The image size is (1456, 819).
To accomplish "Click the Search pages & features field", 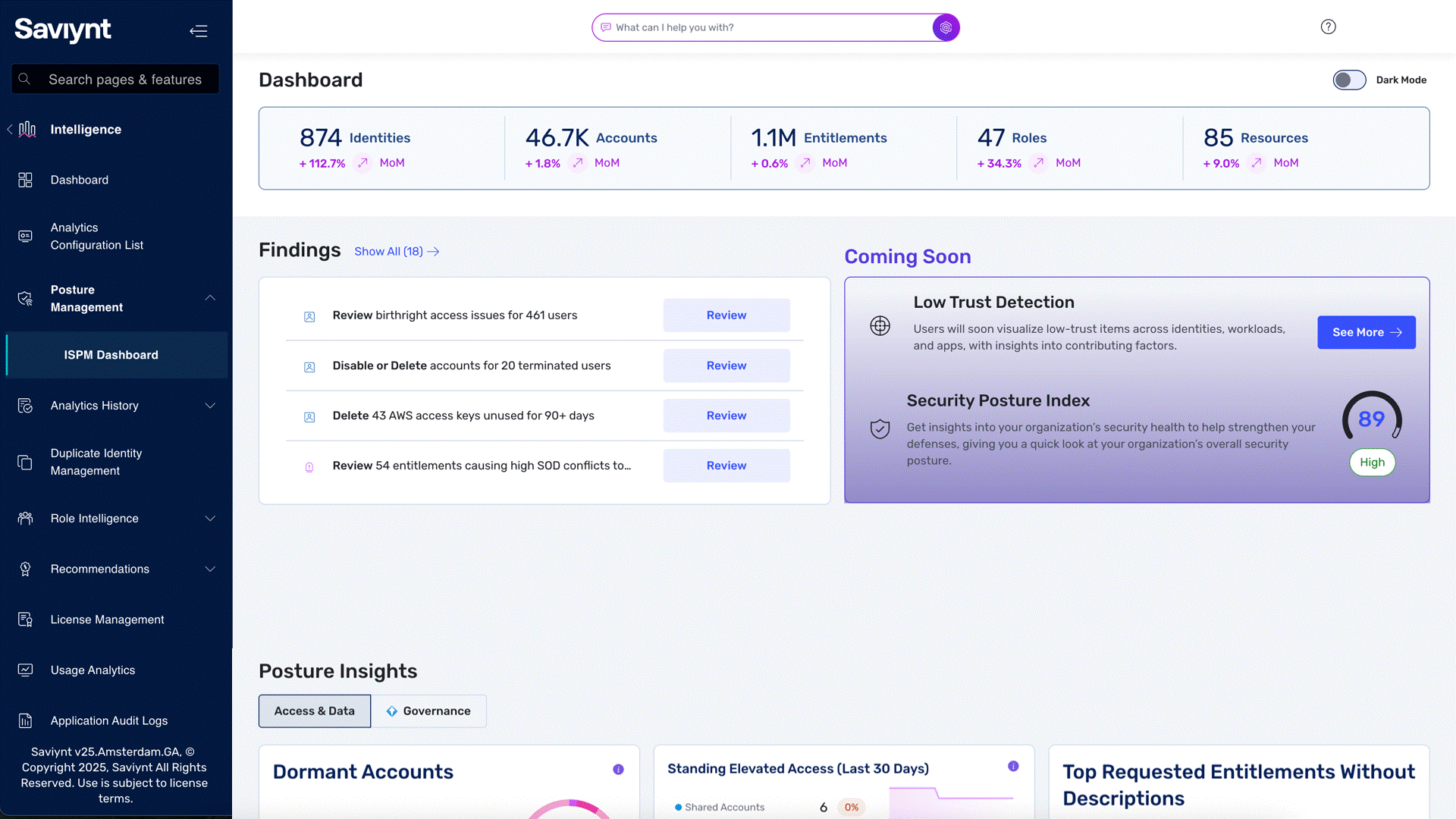I will [x=115, y=79].
